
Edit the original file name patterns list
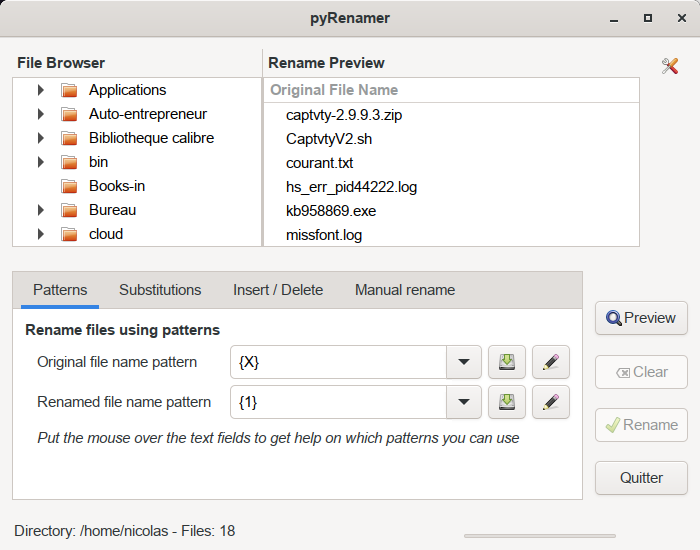click(x=551, y=362)
